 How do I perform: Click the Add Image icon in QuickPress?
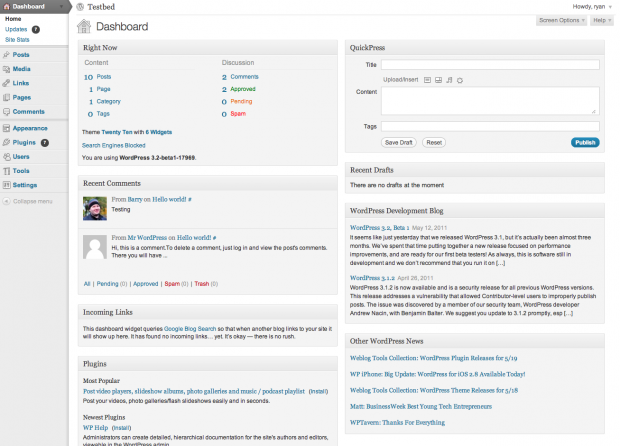(427, 80)
